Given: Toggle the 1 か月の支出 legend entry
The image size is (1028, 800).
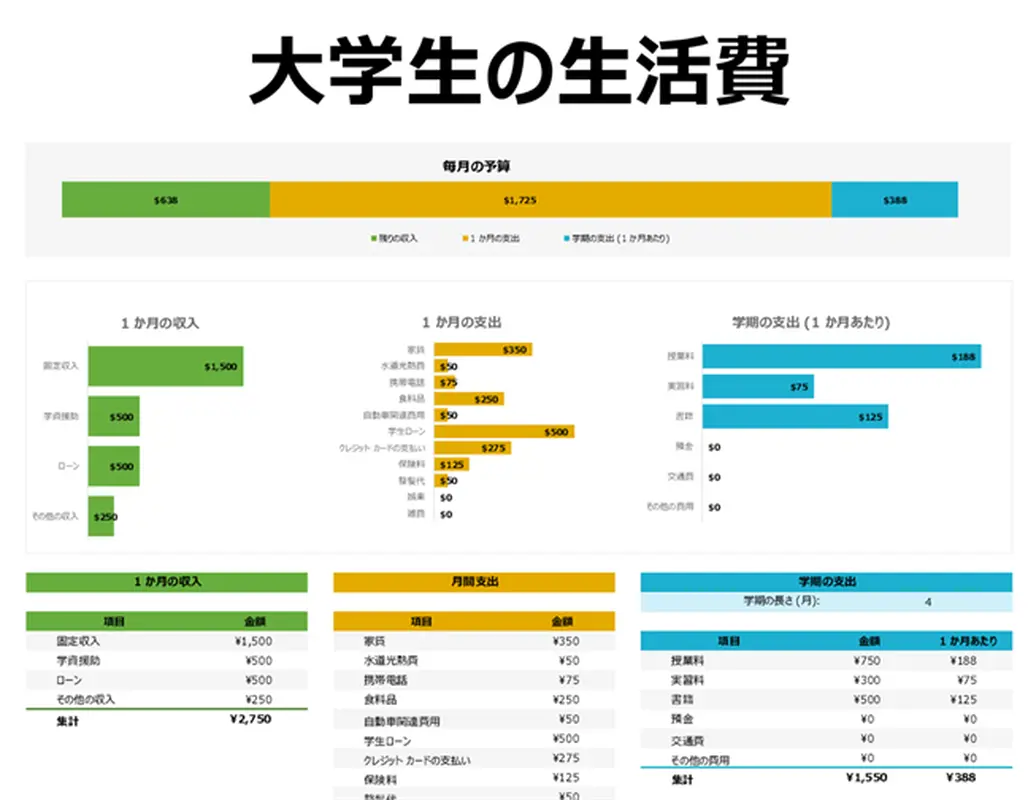Looking at the screenshot, I should 490,238.
